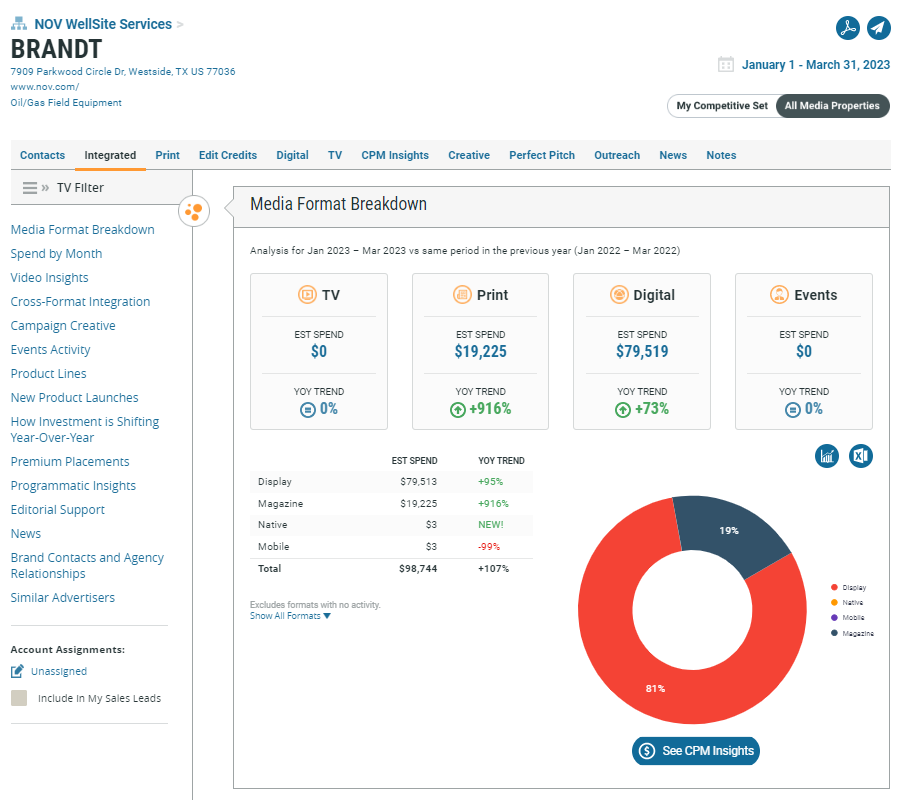Image resolution: width=915 pixels, height=800 pixels.
Task: Switch to bar chart view icon
Action: coord(827,456)
